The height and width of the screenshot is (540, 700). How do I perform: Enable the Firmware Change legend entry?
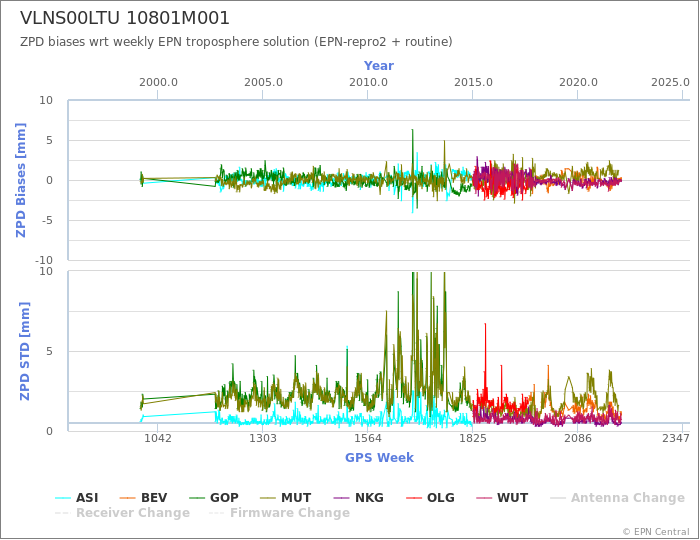[279, 513]
